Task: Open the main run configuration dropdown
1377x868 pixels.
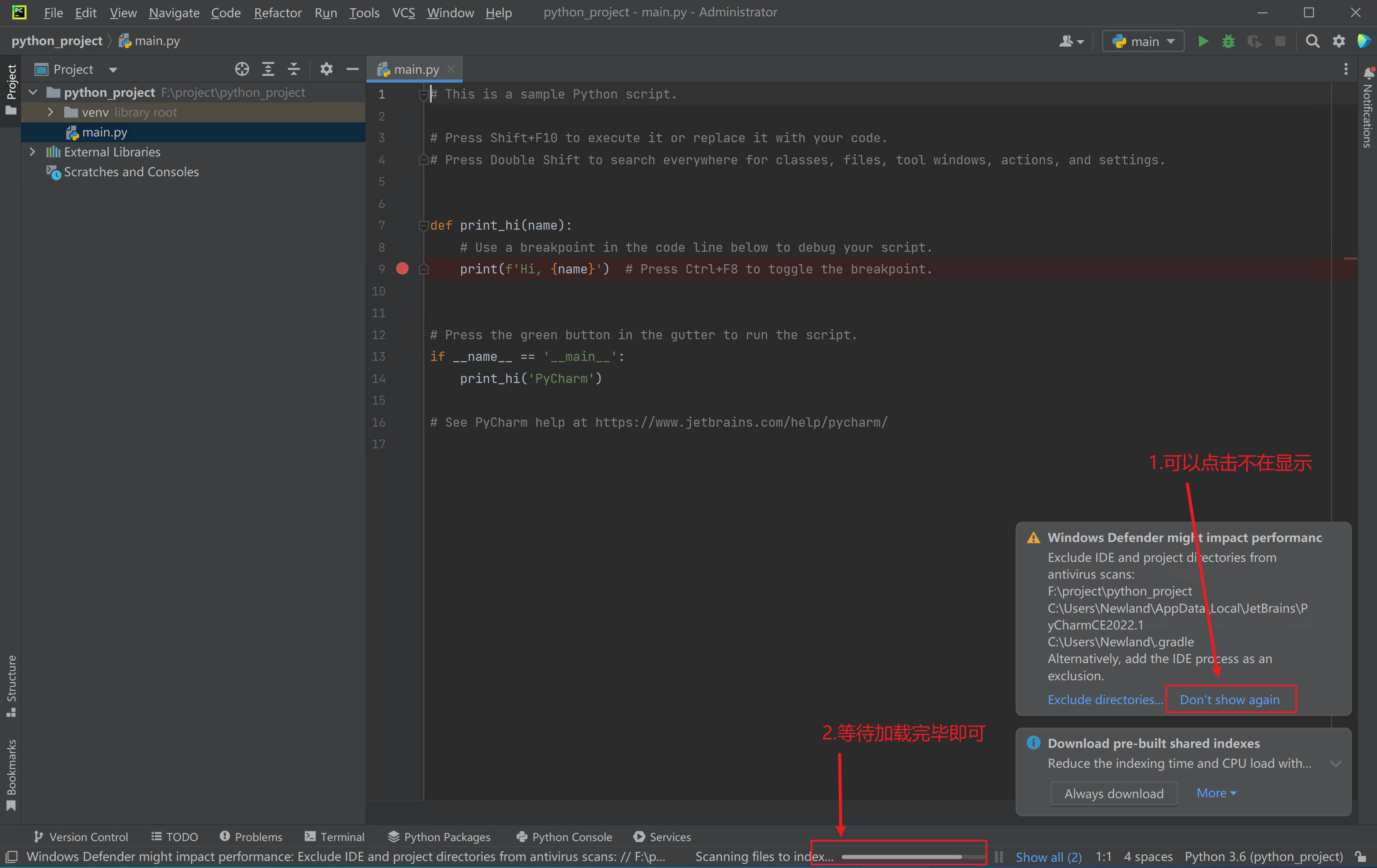Action: tap(1142, 41)
